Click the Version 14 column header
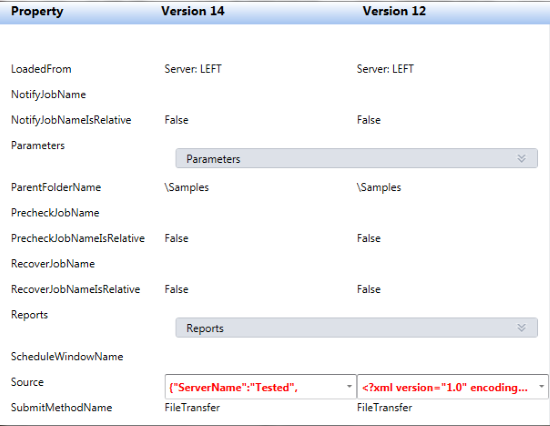The image size is (550, 426). [193, 11]
